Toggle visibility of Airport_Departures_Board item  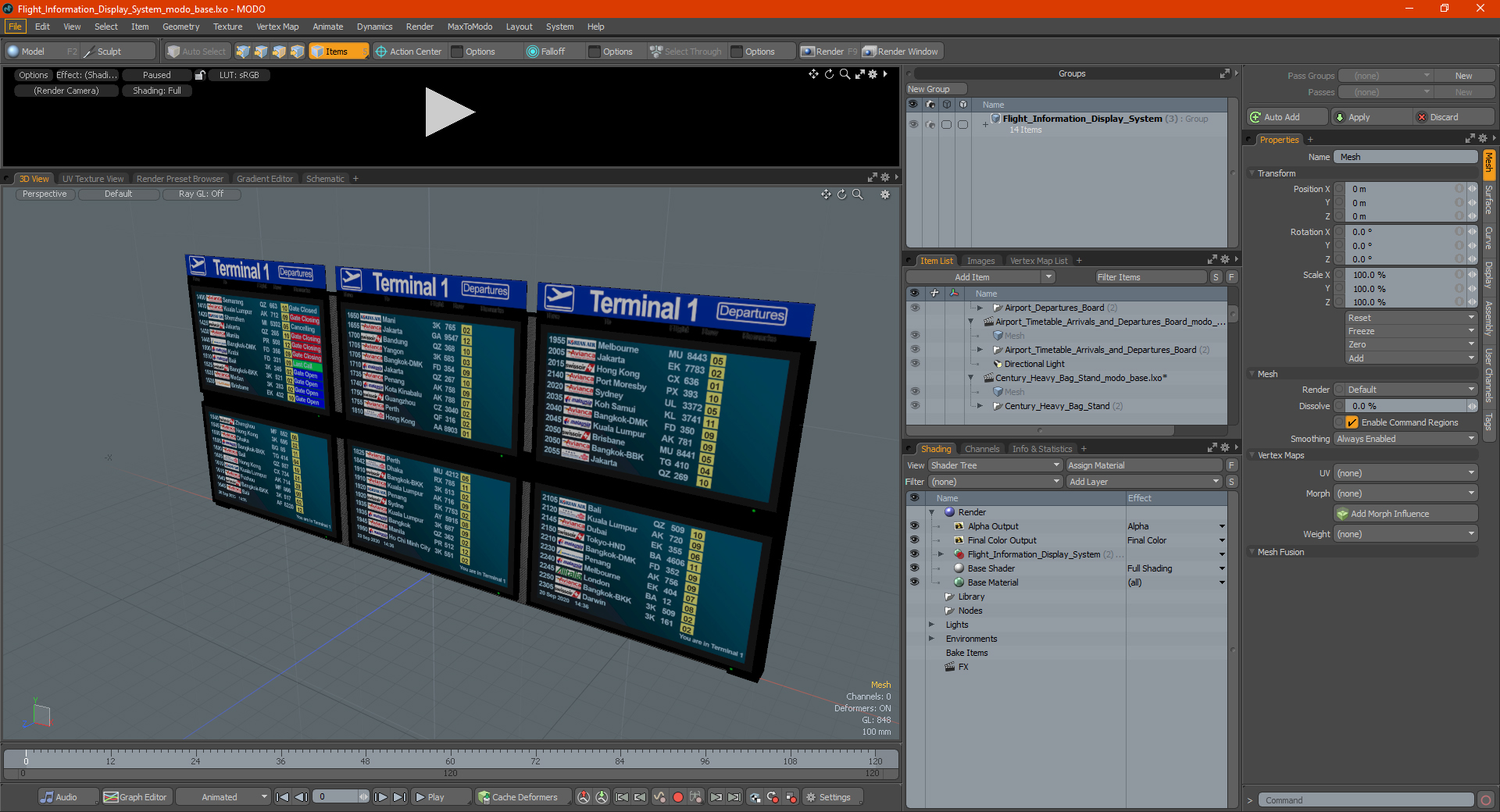pos(914,308)
